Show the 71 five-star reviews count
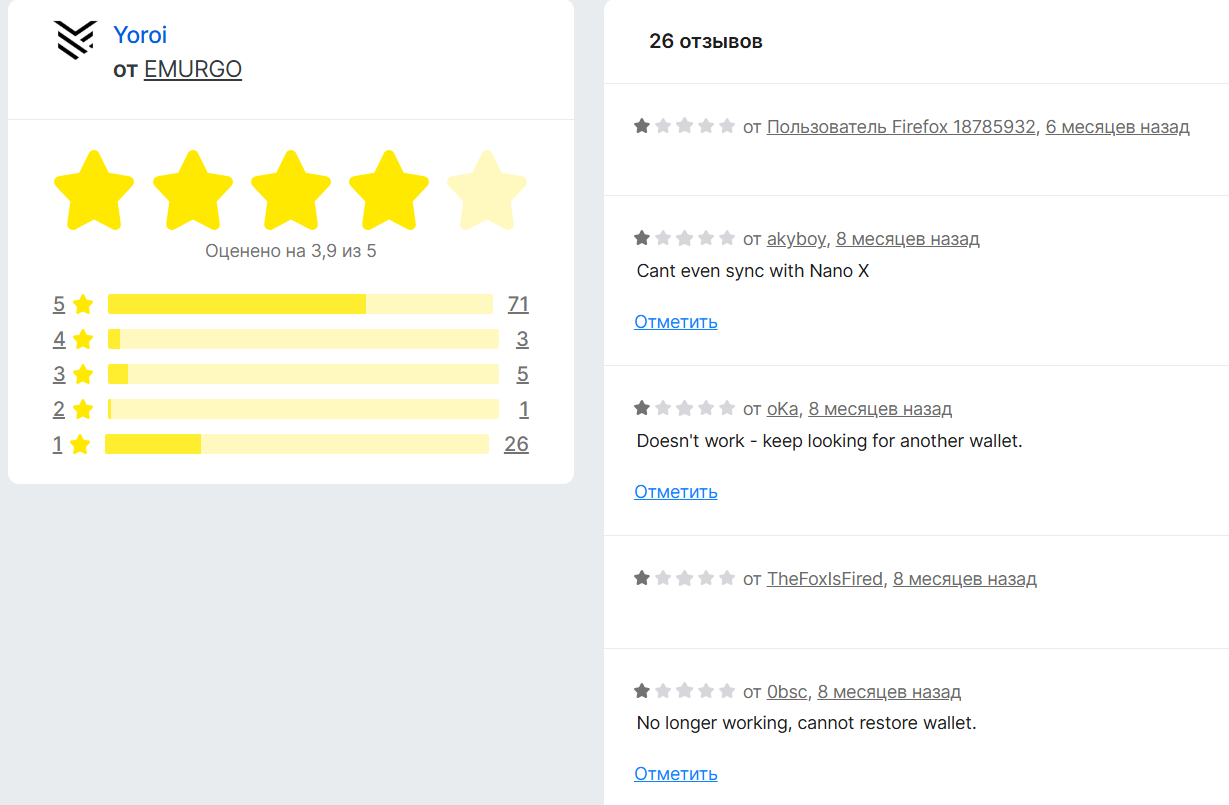Screen dimensions: 1229x805 click(518, 304)
